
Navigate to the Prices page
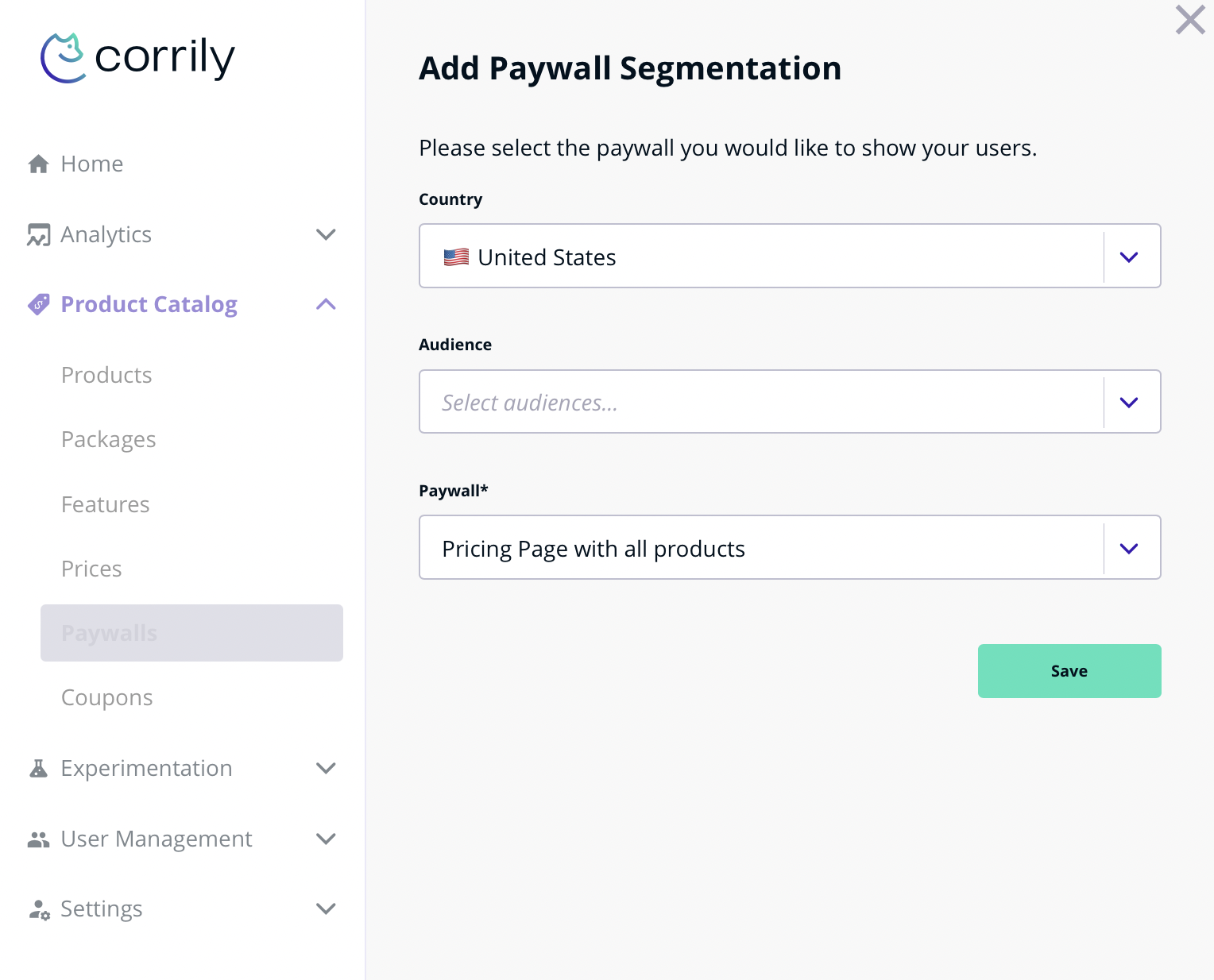click(91, 569)
